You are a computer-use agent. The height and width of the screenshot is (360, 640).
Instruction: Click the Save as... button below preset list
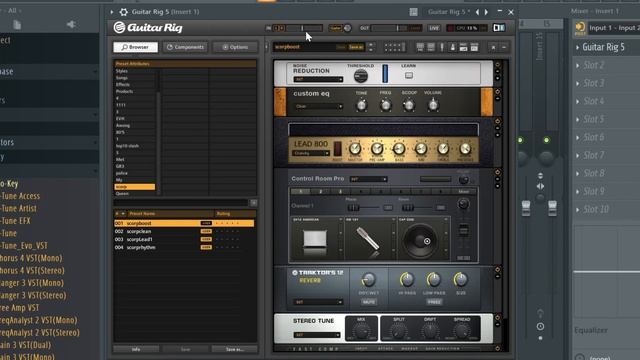(235, 349)
